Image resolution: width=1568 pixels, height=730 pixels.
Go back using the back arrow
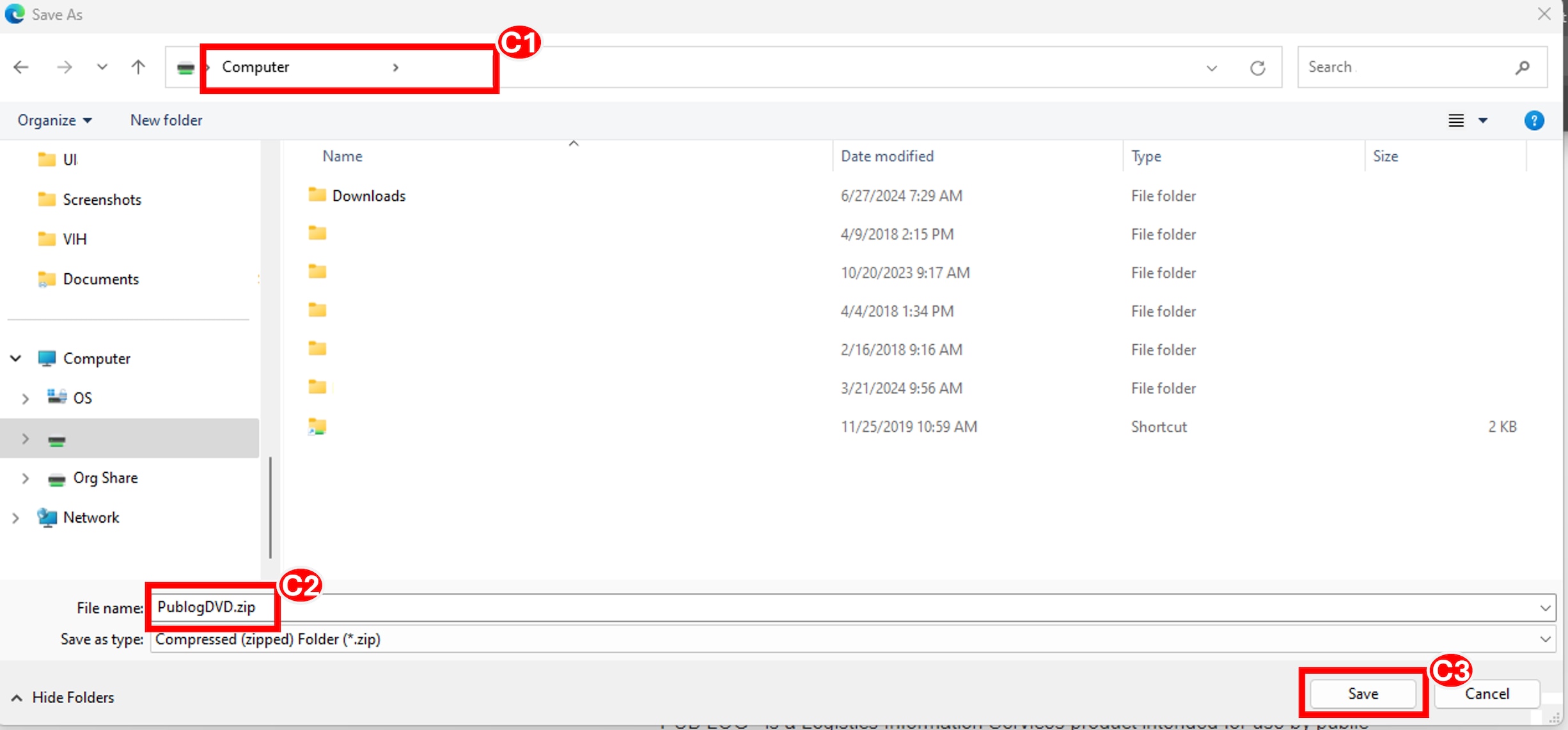coord(21,67)
